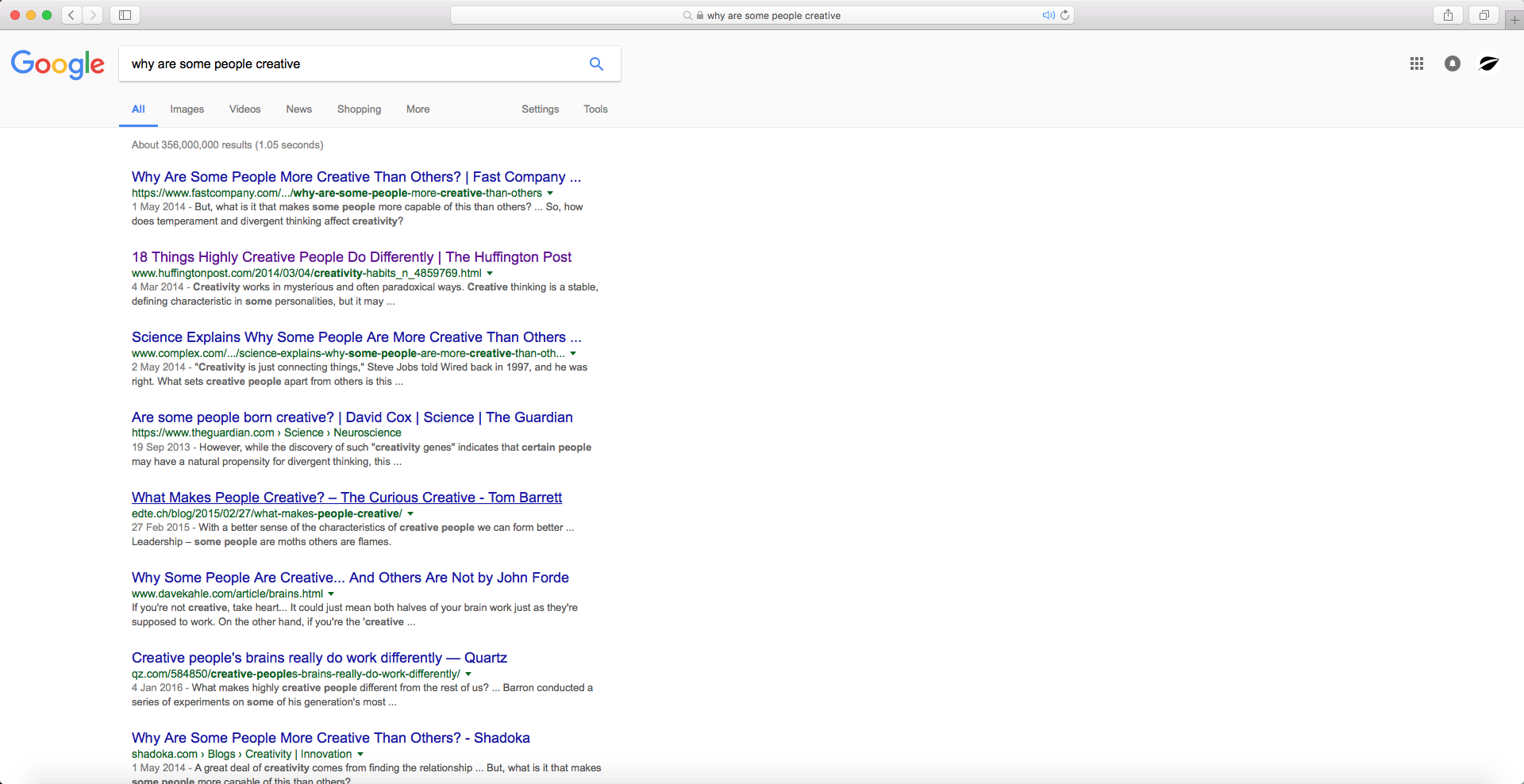Open a new tab with plus button
Screen dimensions: 1524x784
(x=1514, y=20)
